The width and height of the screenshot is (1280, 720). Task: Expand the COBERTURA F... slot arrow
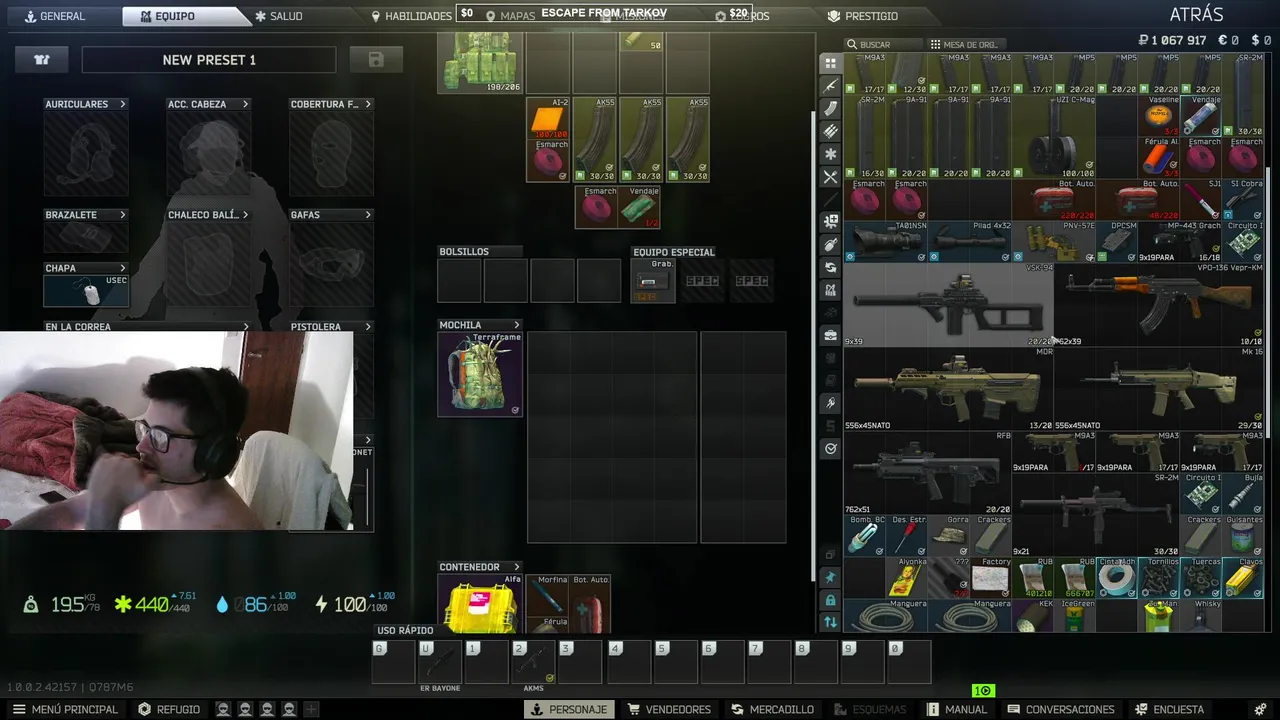click(368, 104)
